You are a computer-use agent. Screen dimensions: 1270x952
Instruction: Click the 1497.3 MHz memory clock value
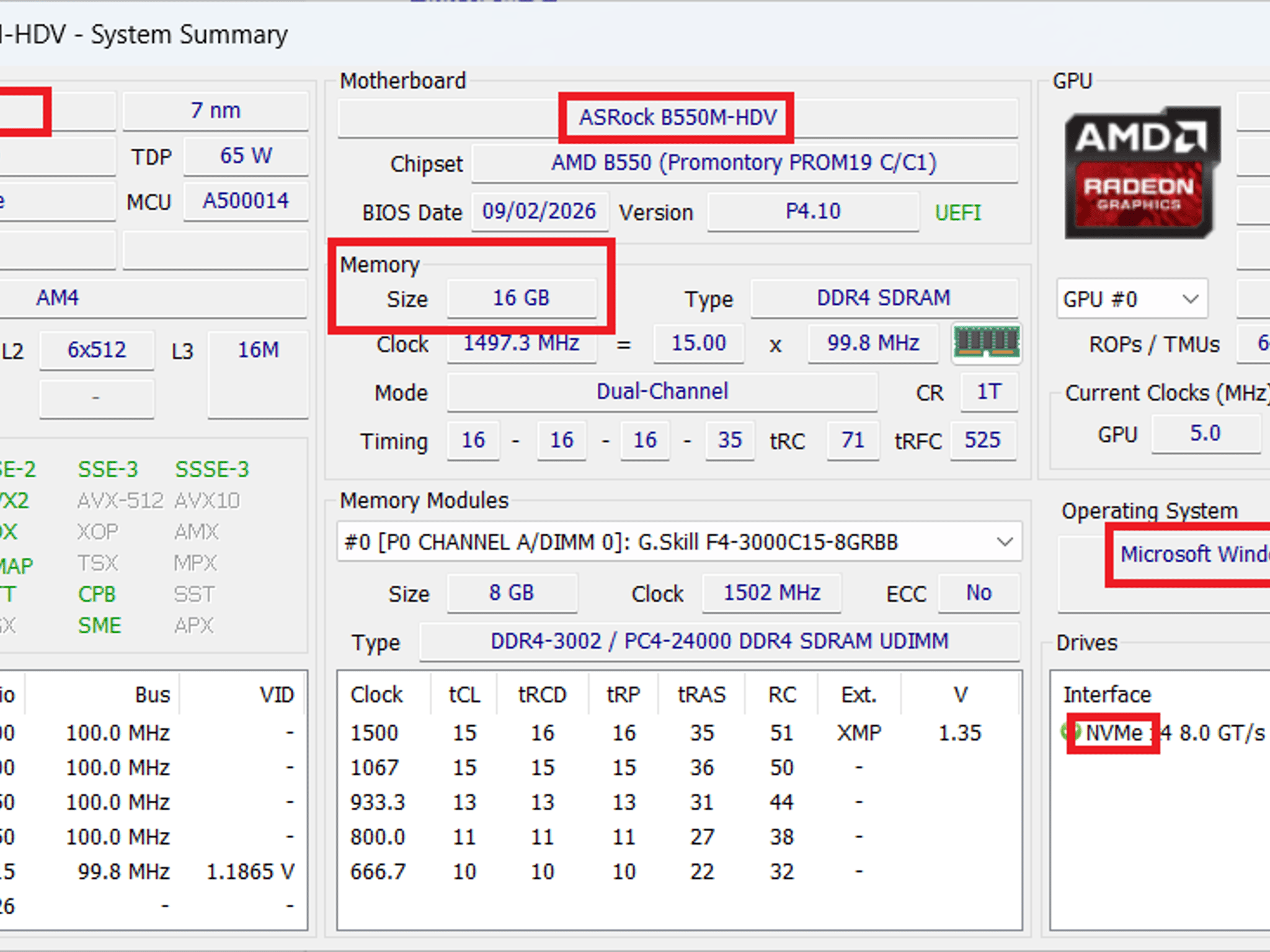coord(521,343)
